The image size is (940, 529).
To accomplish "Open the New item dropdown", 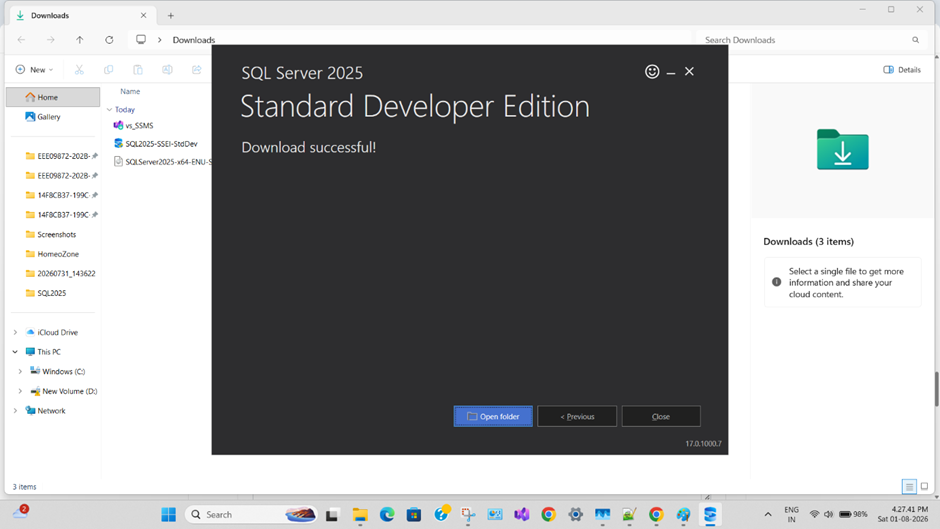I will point(34,70).
